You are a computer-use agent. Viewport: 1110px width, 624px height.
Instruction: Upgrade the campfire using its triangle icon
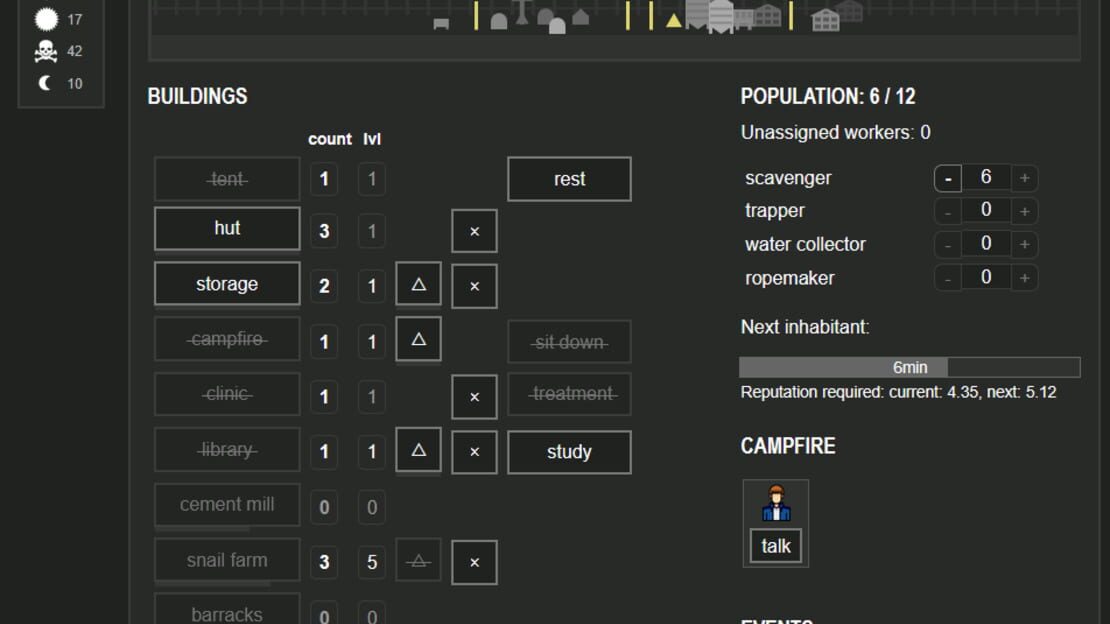point(418,339)
